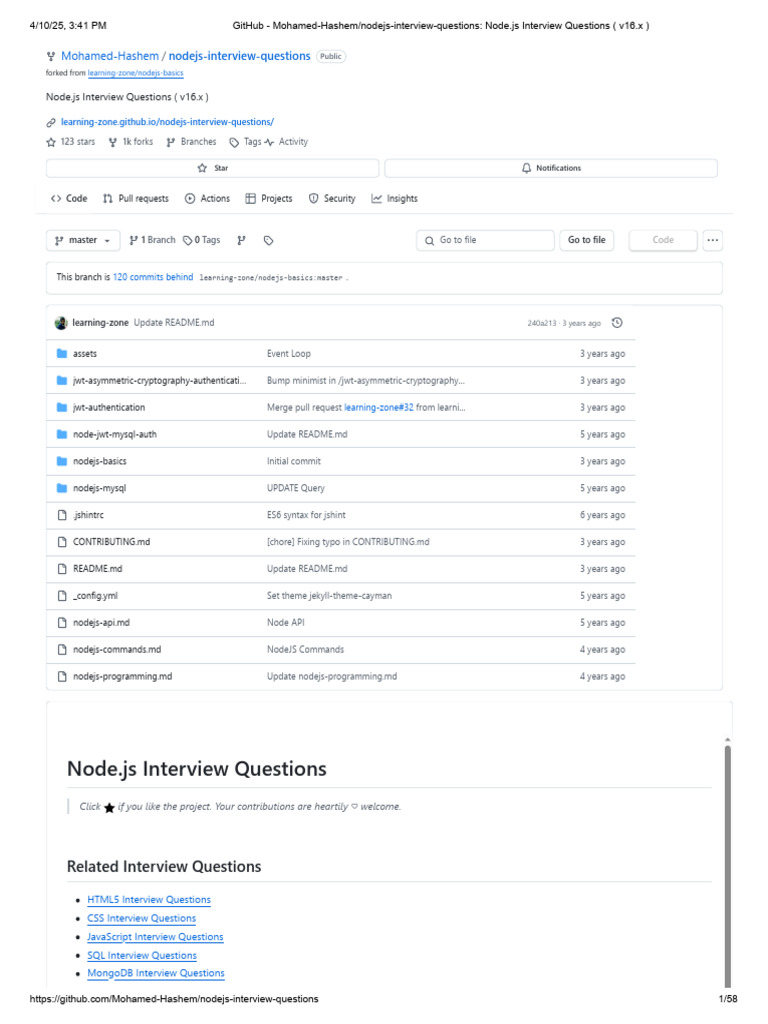
Task: Click the nodejs-programming.md file icon
Action: click(x=62, y=677)
